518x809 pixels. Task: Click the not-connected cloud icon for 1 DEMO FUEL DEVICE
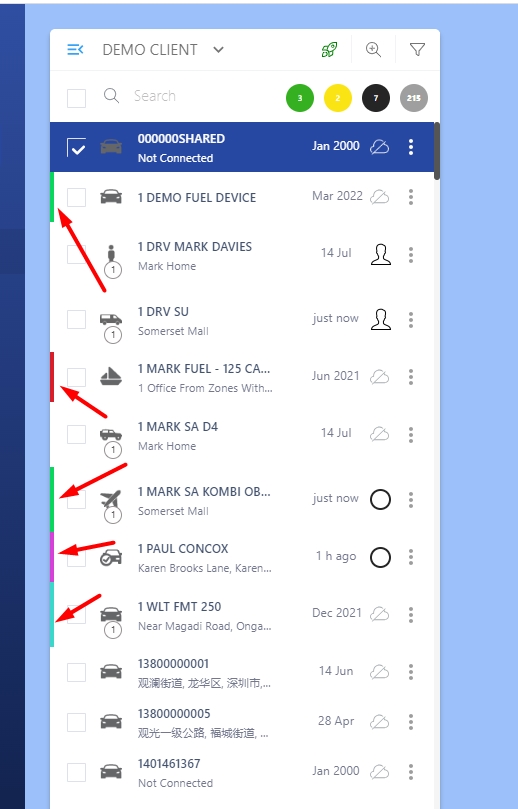[x=380, y=197]
